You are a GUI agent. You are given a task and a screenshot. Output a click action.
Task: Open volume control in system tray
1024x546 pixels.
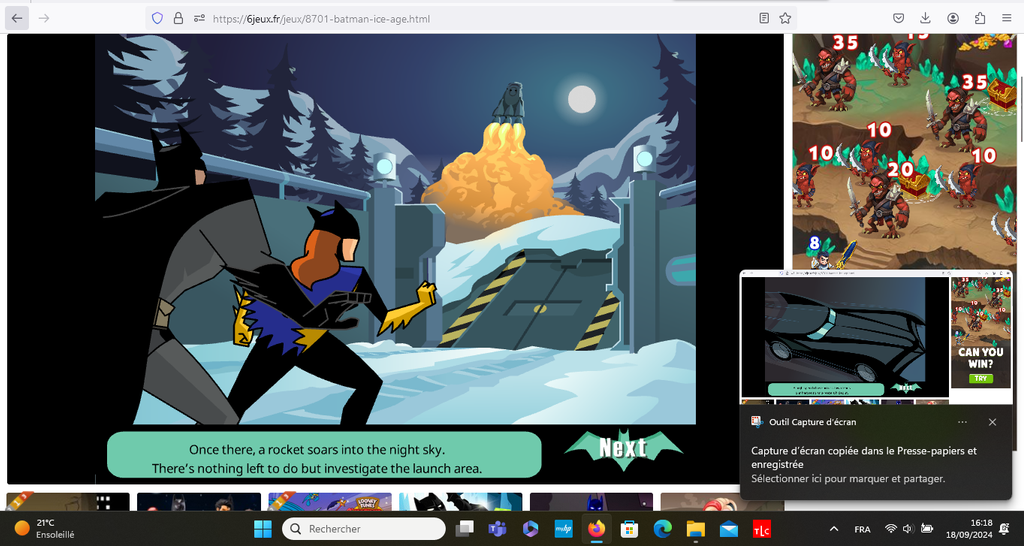908,529
